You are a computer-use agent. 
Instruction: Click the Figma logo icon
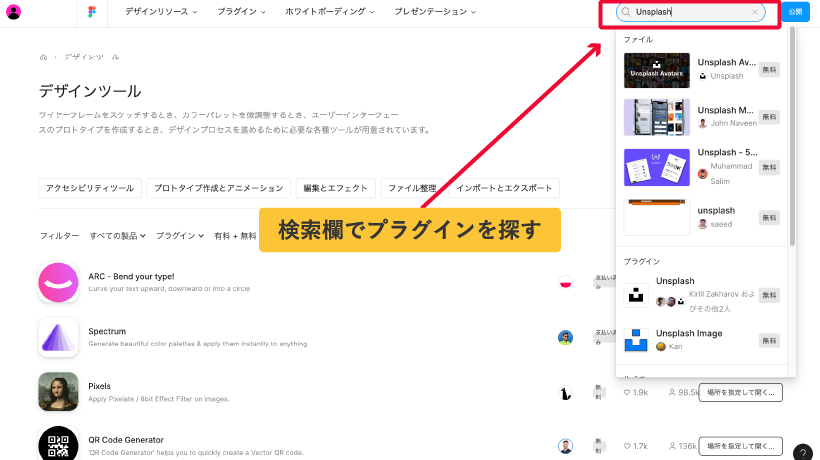tap(92, 12)
